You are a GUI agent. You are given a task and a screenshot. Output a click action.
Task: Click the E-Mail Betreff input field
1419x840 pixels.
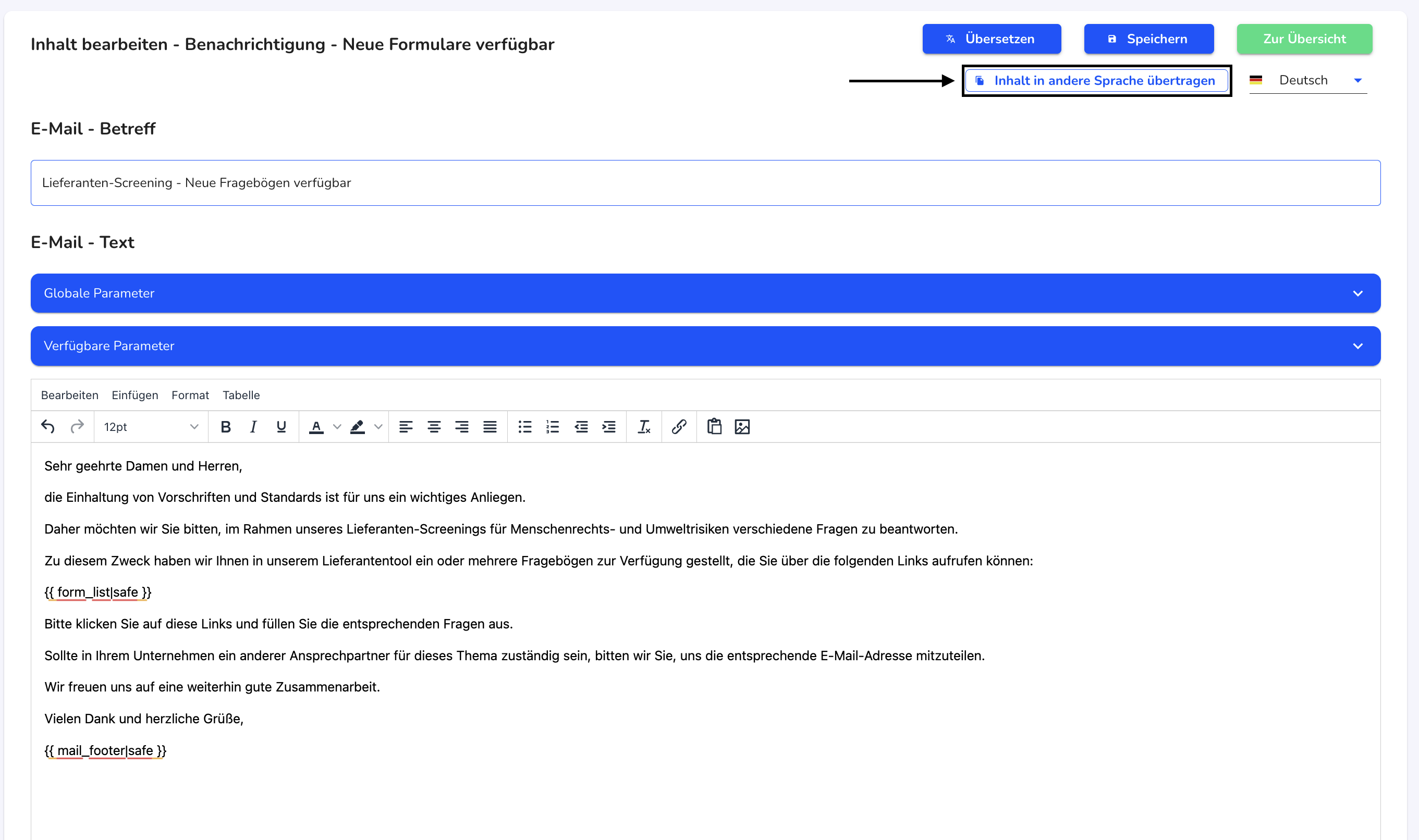pyautogui.click(x=705, y=183)
